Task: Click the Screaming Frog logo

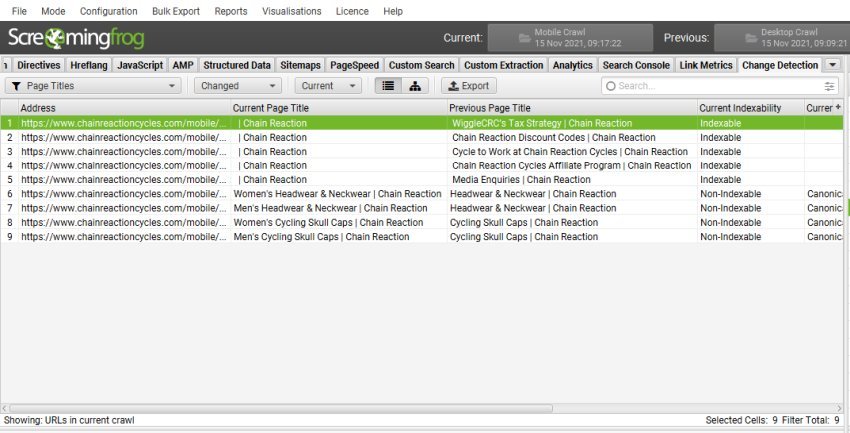Action: tap(75, 40)
